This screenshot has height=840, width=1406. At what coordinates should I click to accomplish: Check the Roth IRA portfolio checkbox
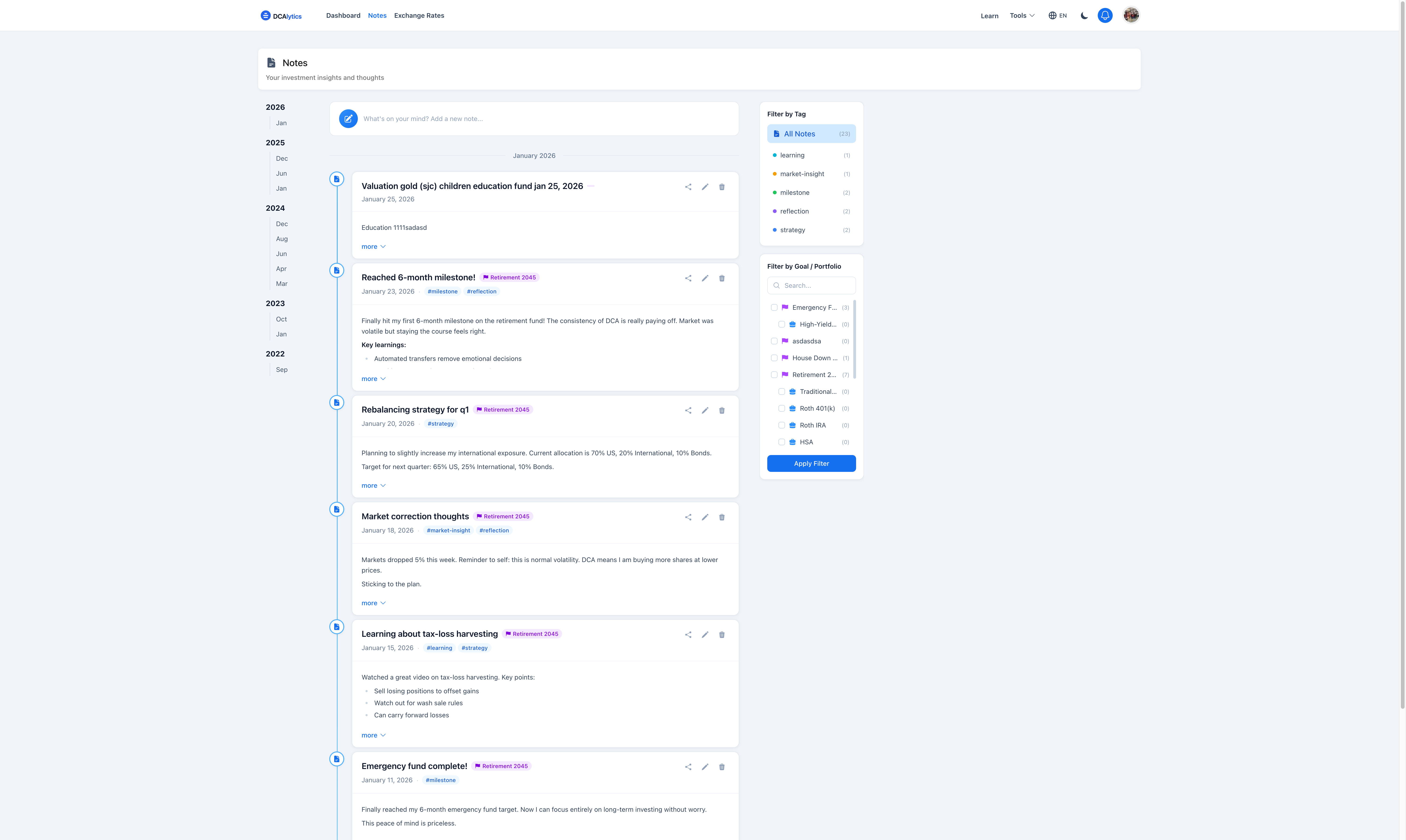tap(782, 425)
